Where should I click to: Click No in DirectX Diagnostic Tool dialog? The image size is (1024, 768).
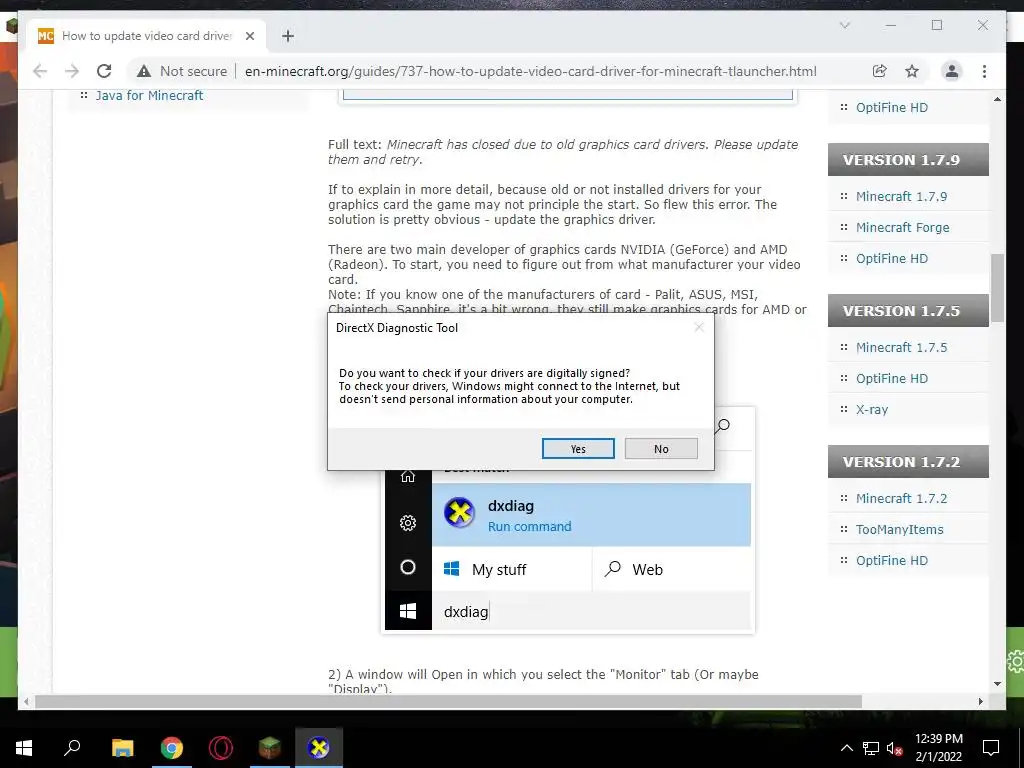pos(661,449)
